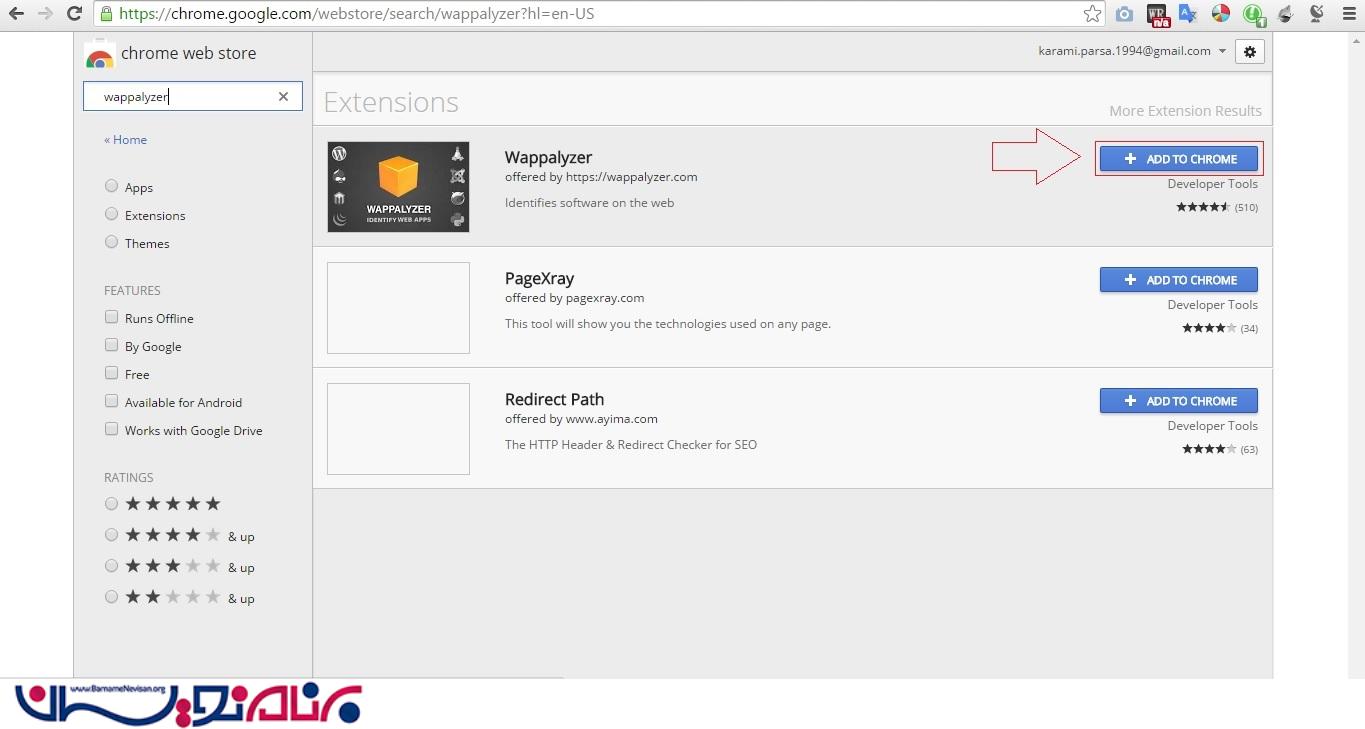Open the Redirect Path extension title
1365x729 pixels.
(x=554, y=399)
